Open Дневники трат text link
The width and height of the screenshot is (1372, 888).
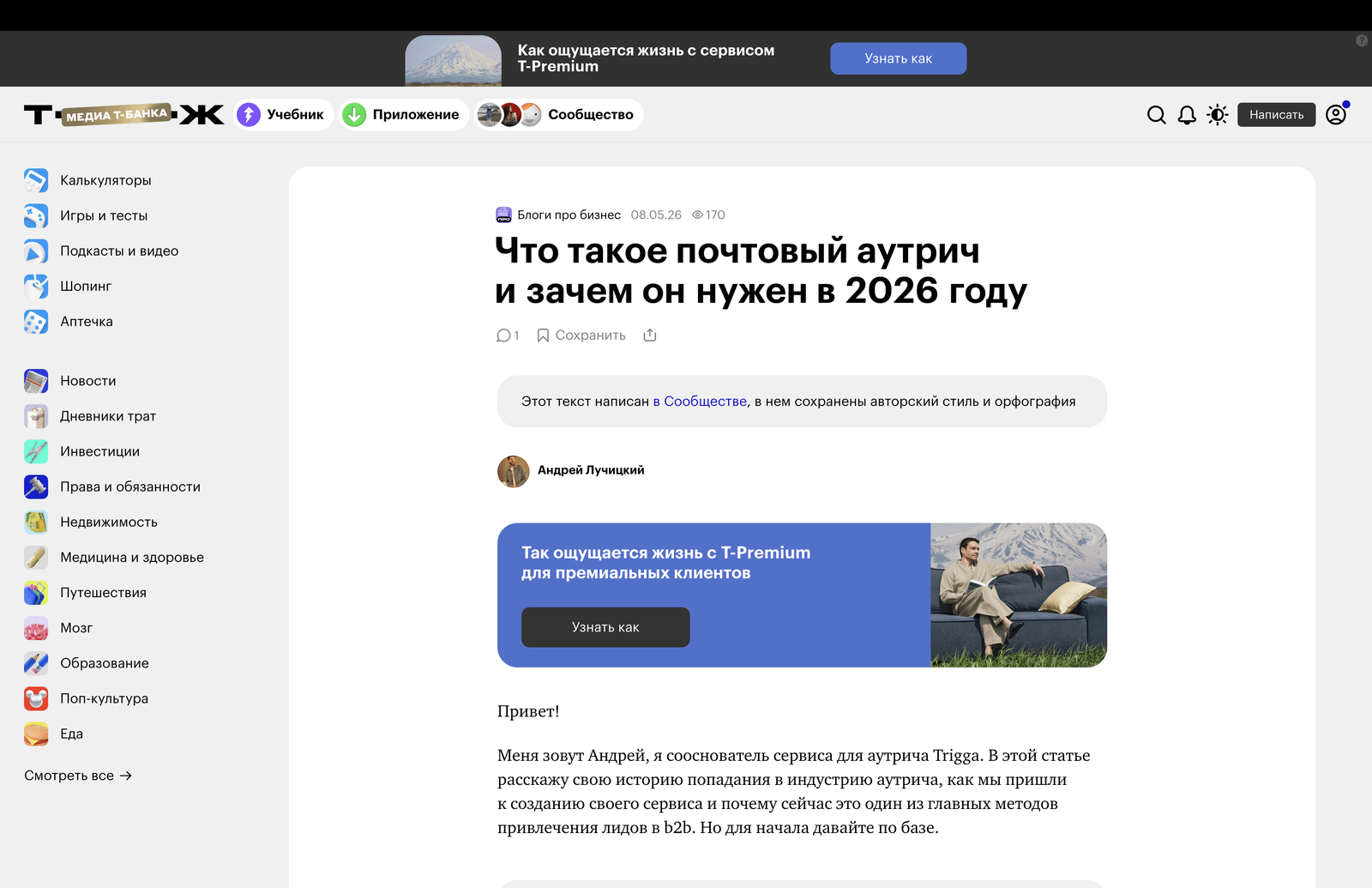pos(108,416)
